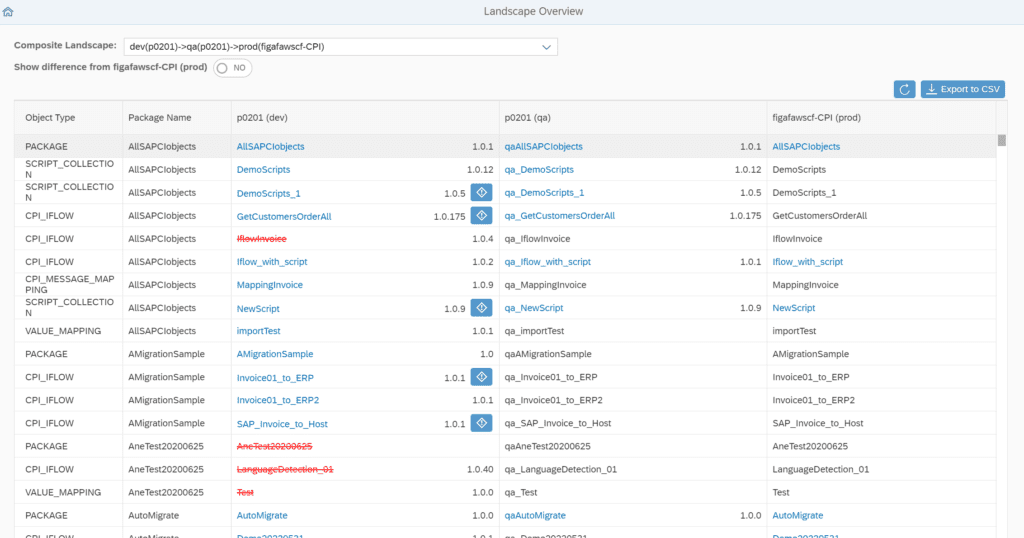1024x538 pixels.
Task: Select qaAneTest20200625 cell text
Action: (x=547, y=446)
